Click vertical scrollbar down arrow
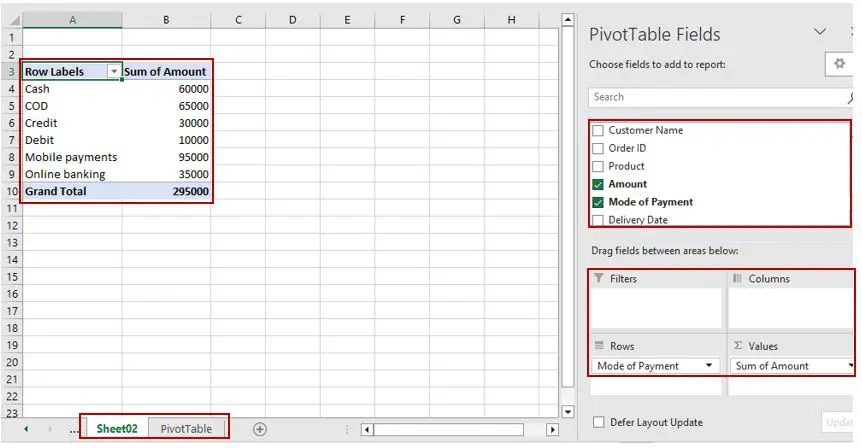 click(568, 412)
